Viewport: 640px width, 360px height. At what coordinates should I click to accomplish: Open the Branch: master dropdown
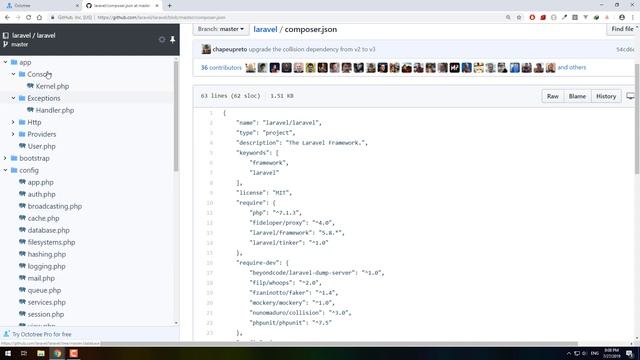point(221,29)
